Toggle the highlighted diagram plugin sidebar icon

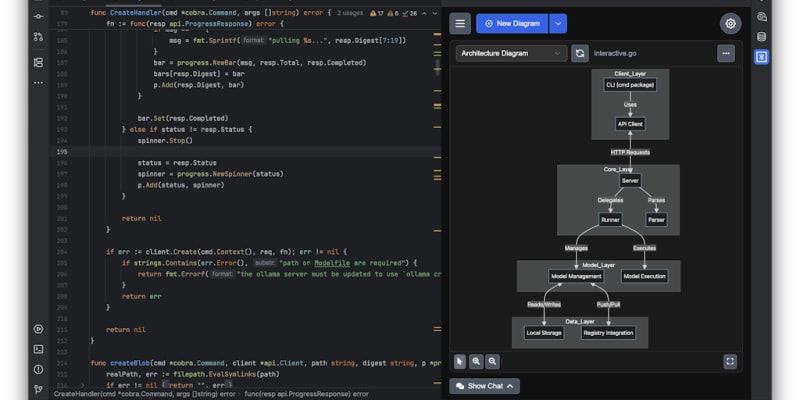coord(761,57)
